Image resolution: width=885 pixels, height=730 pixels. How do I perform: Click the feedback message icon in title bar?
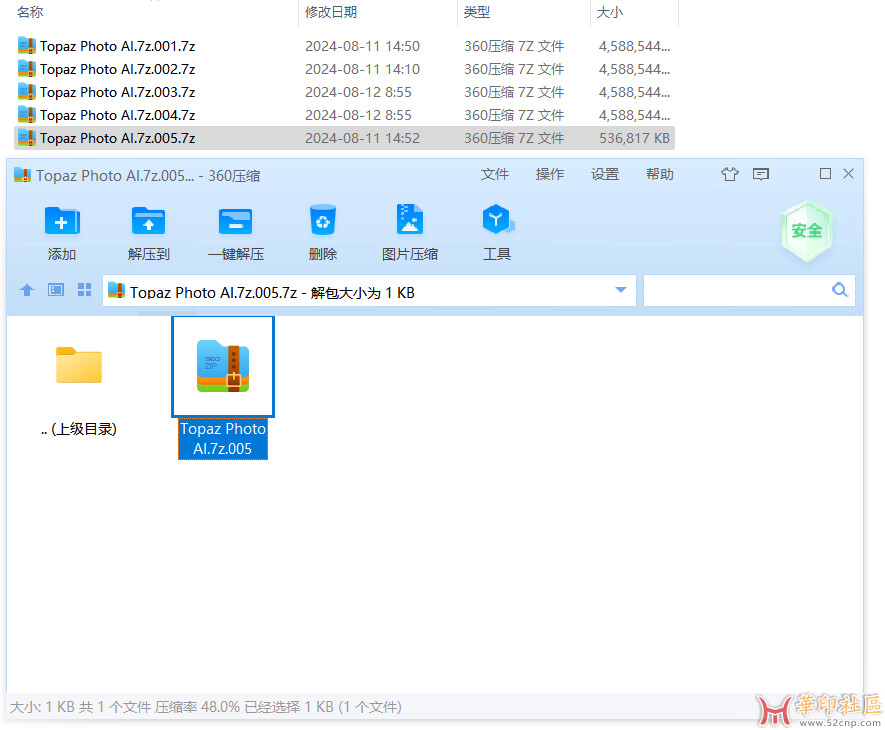[x=761, y=175]
